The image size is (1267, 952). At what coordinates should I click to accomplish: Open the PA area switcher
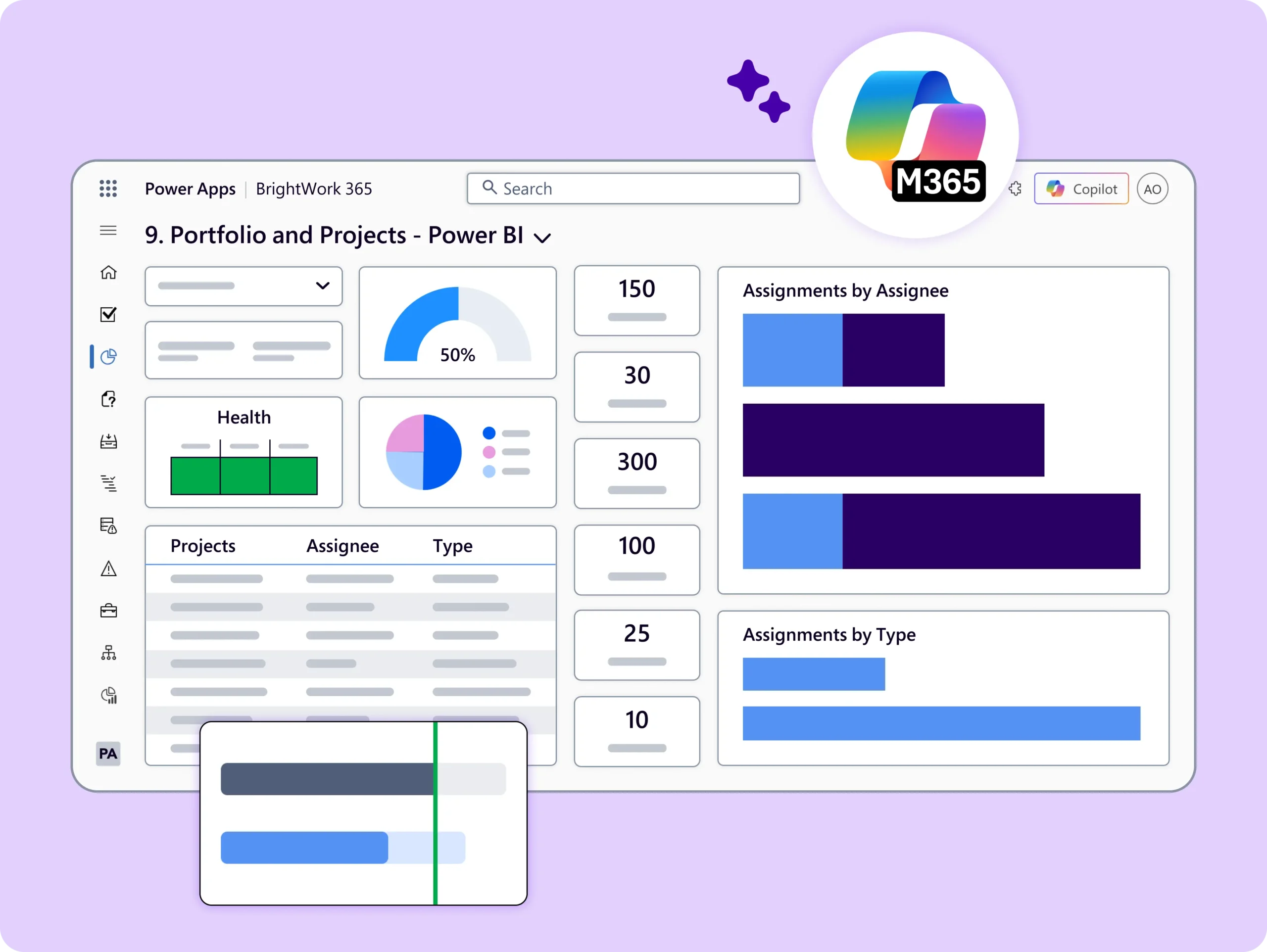click(108, 753)
